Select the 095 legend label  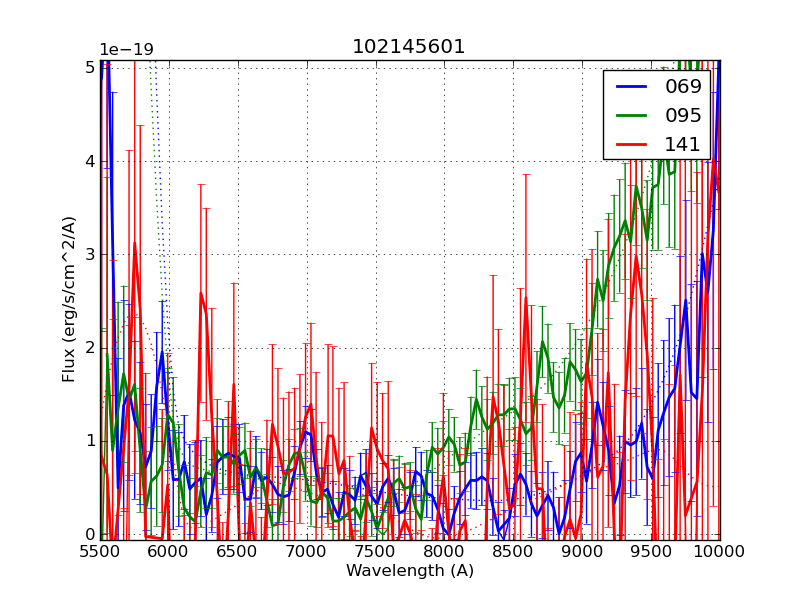click(x=683, y=115)
